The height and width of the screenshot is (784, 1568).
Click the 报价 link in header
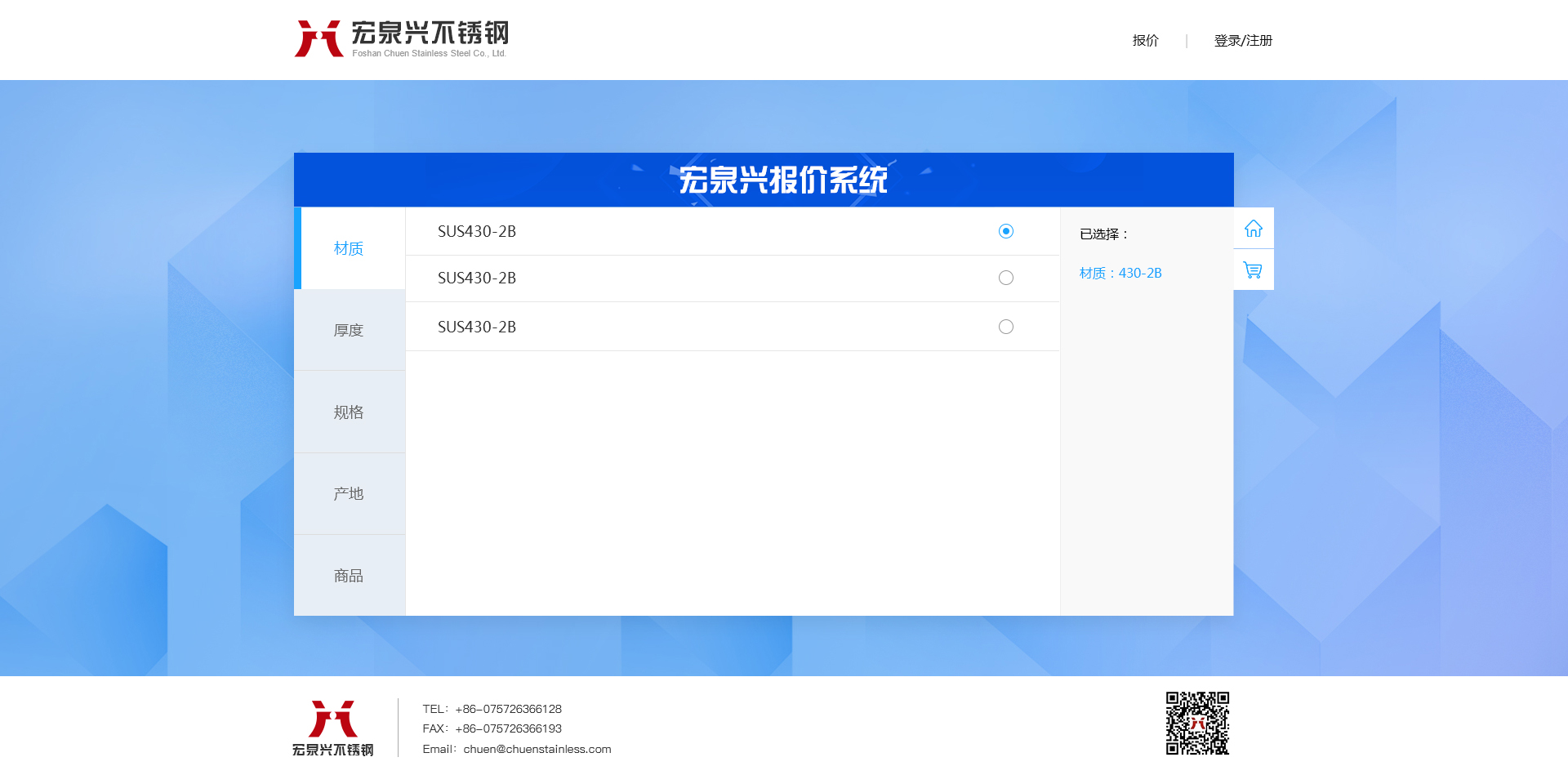(1145, 41)
